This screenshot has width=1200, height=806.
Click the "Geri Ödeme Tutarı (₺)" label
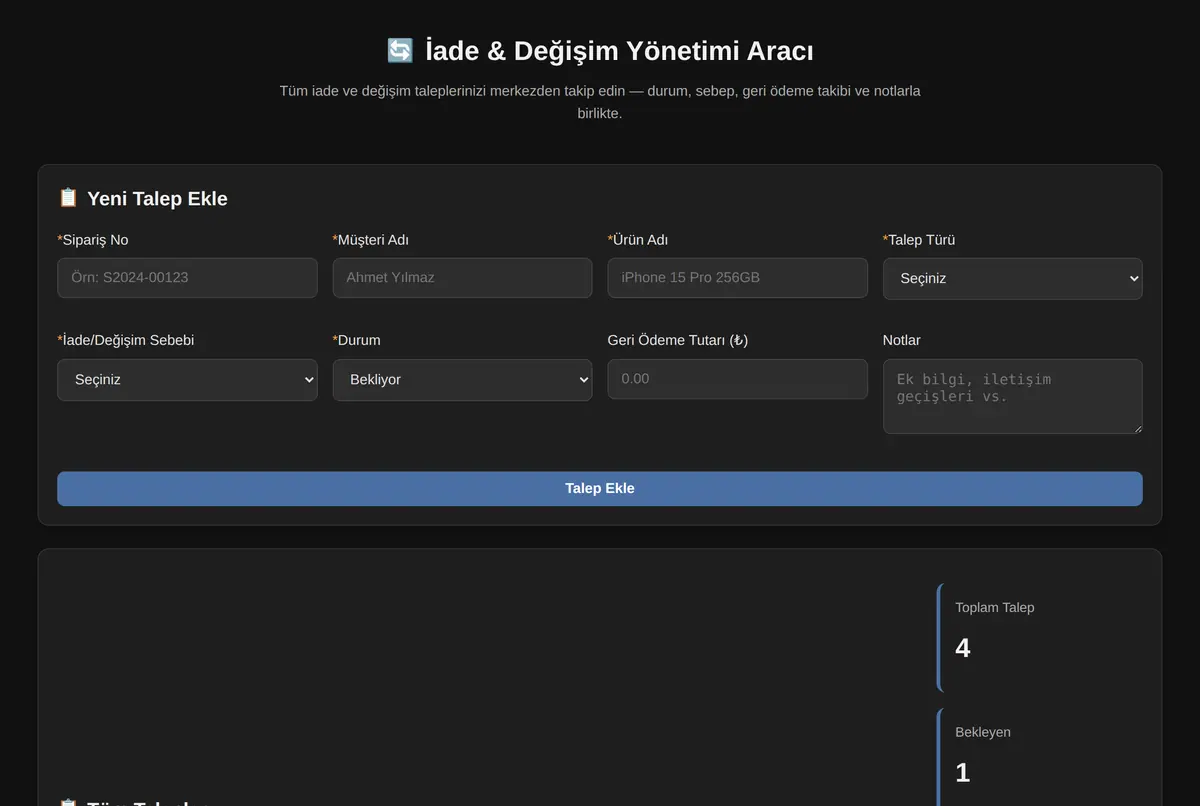tap(678, 340)
